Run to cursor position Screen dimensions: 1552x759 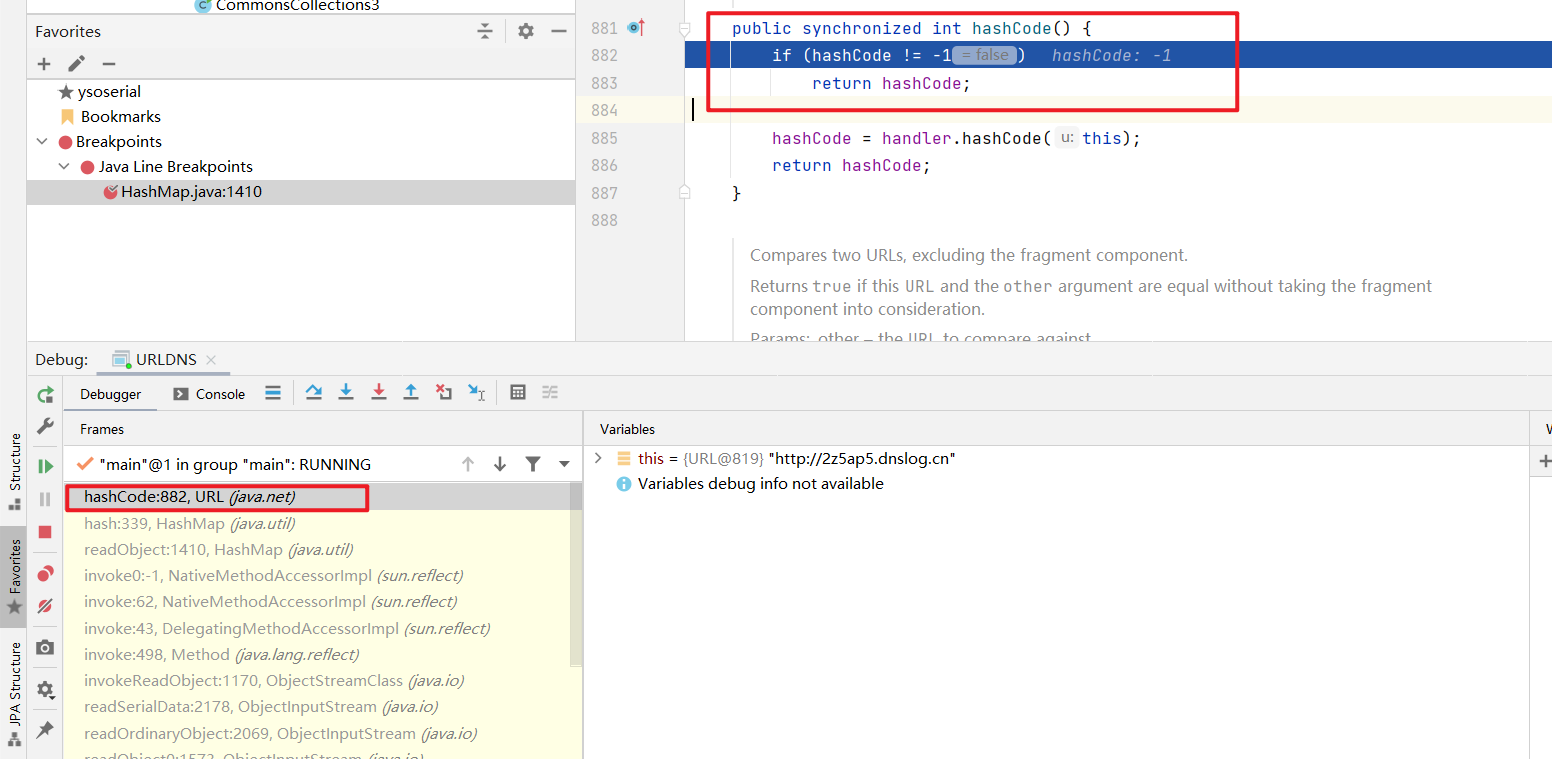[477, 393]
